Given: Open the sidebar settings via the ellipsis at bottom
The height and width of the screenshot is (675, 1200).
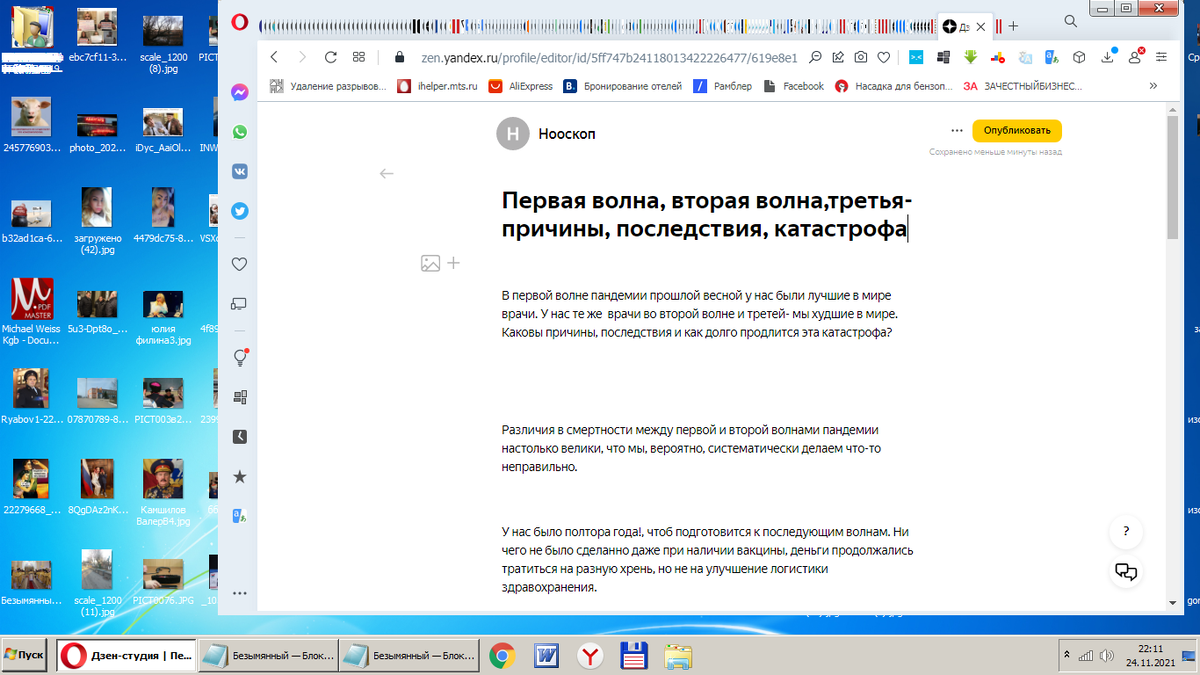Looking at the screenshot, I should point(239,592).
